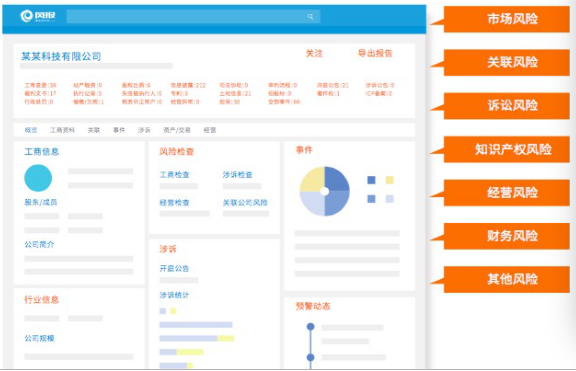Image resolution: width=576 pixels, height=371 pixels.
Task: Click the 风报 logo icon in header
Action: tap(27, 16)
